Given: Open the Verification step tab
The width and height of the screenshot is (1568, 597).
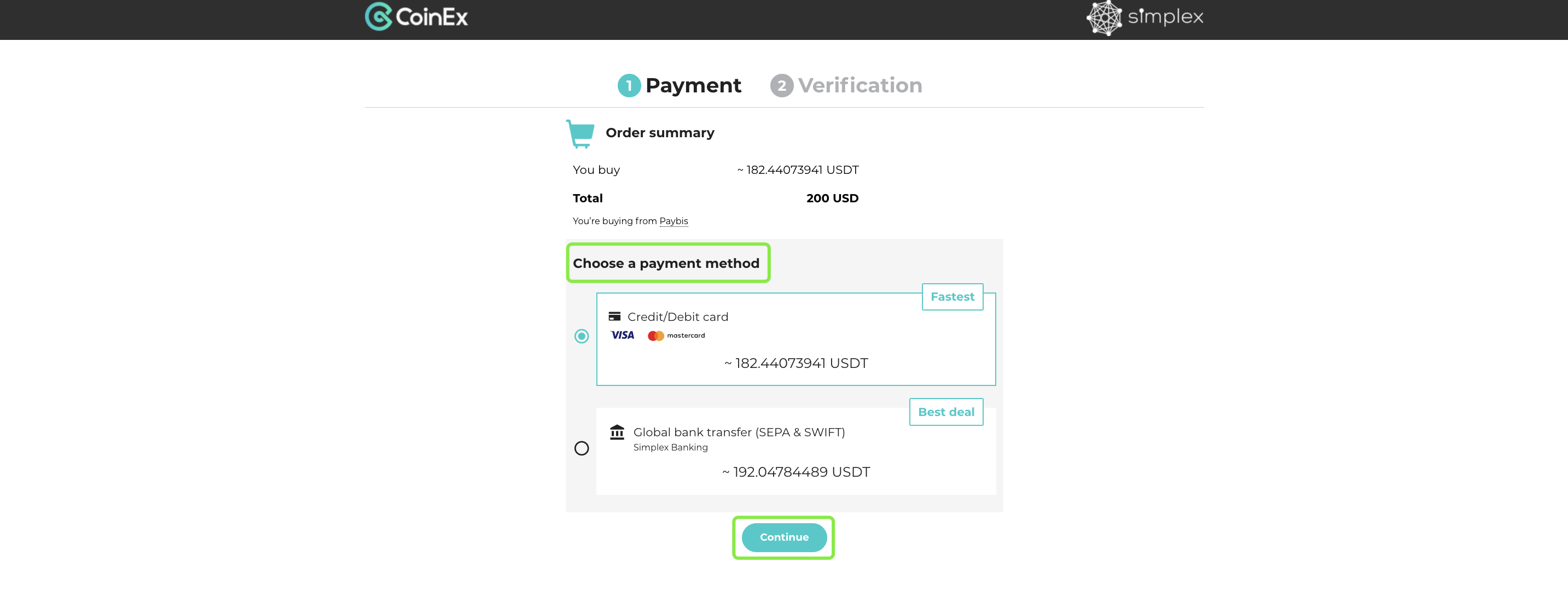Looking at the screenshot, I should (846, 86).
